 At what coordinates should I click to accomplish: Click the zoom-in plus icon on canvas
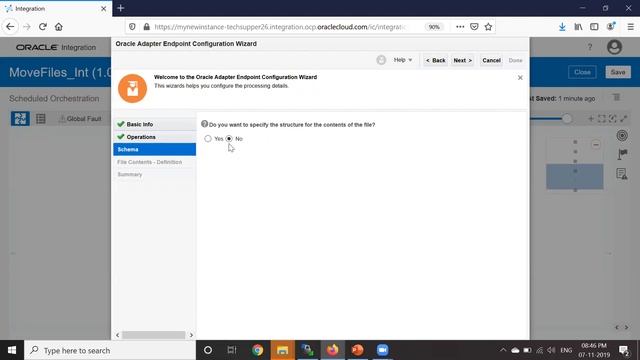[x=591, y=119]
